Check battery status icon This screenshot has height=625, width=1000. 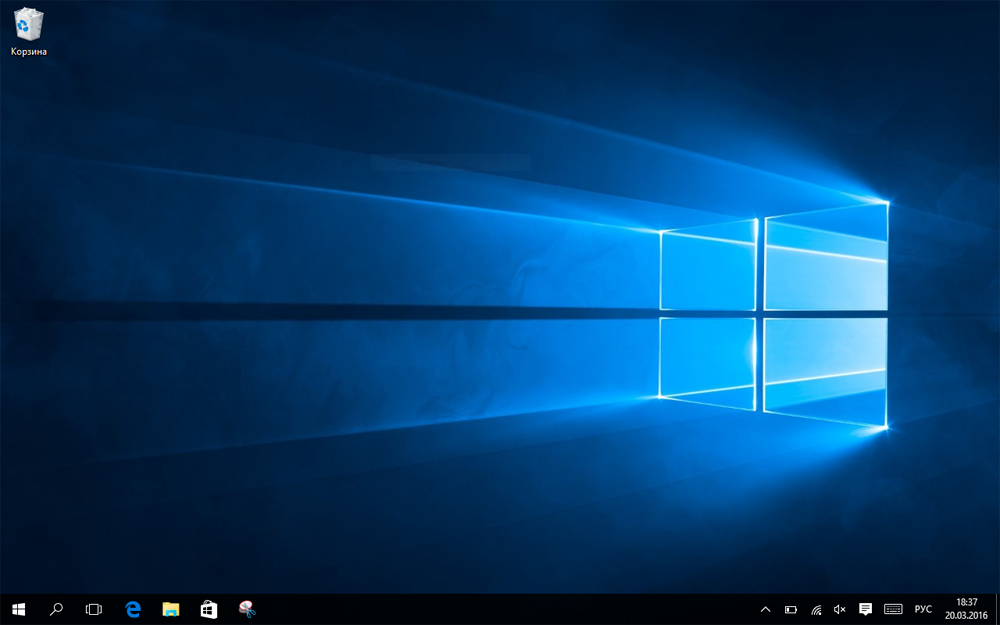pos(791,610)
